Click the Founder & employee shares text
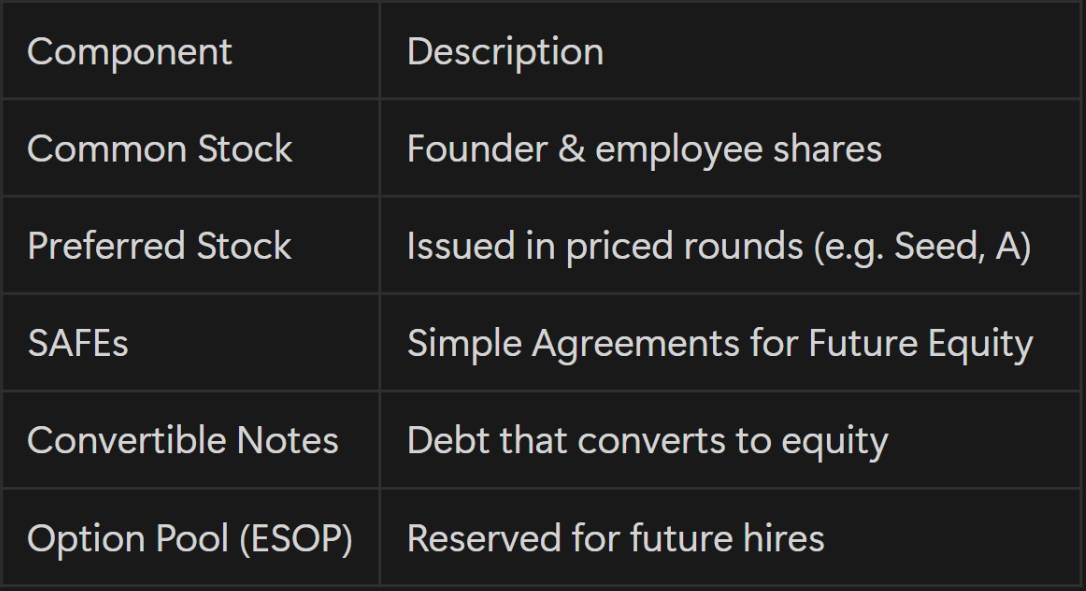1086x591 pixels. [644, 150]
